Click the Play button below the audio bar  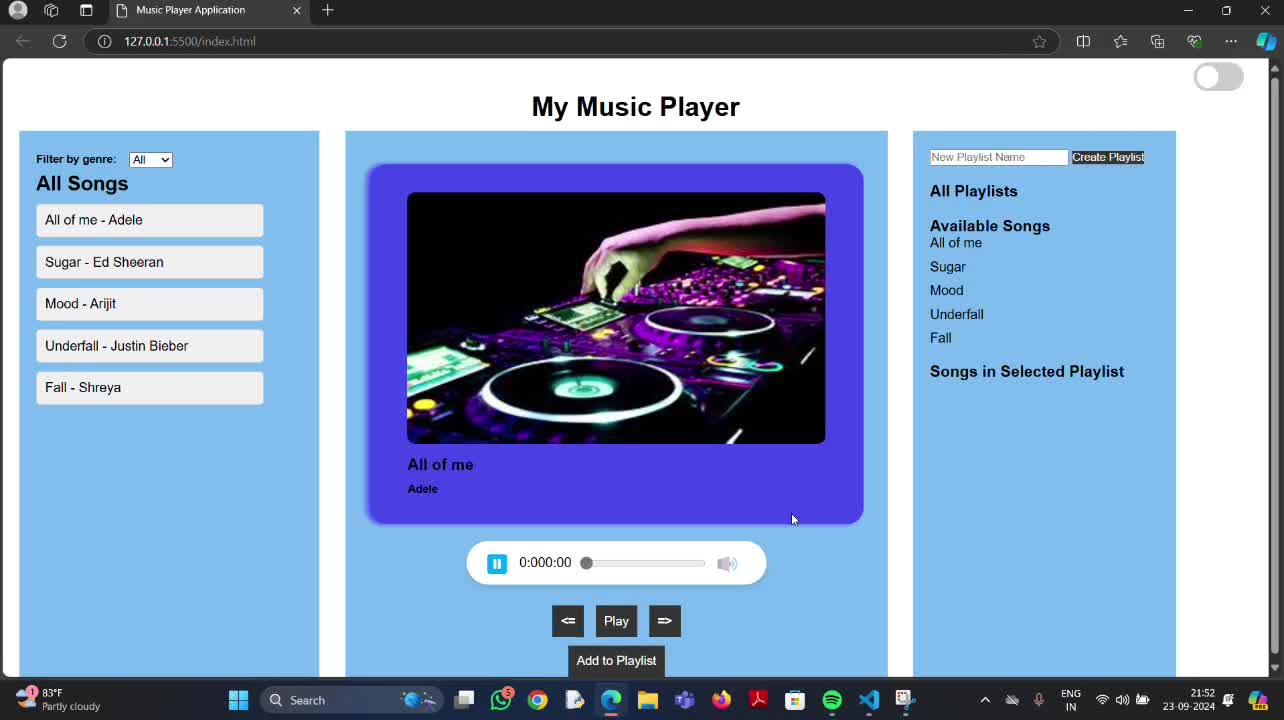click(616, 621)
